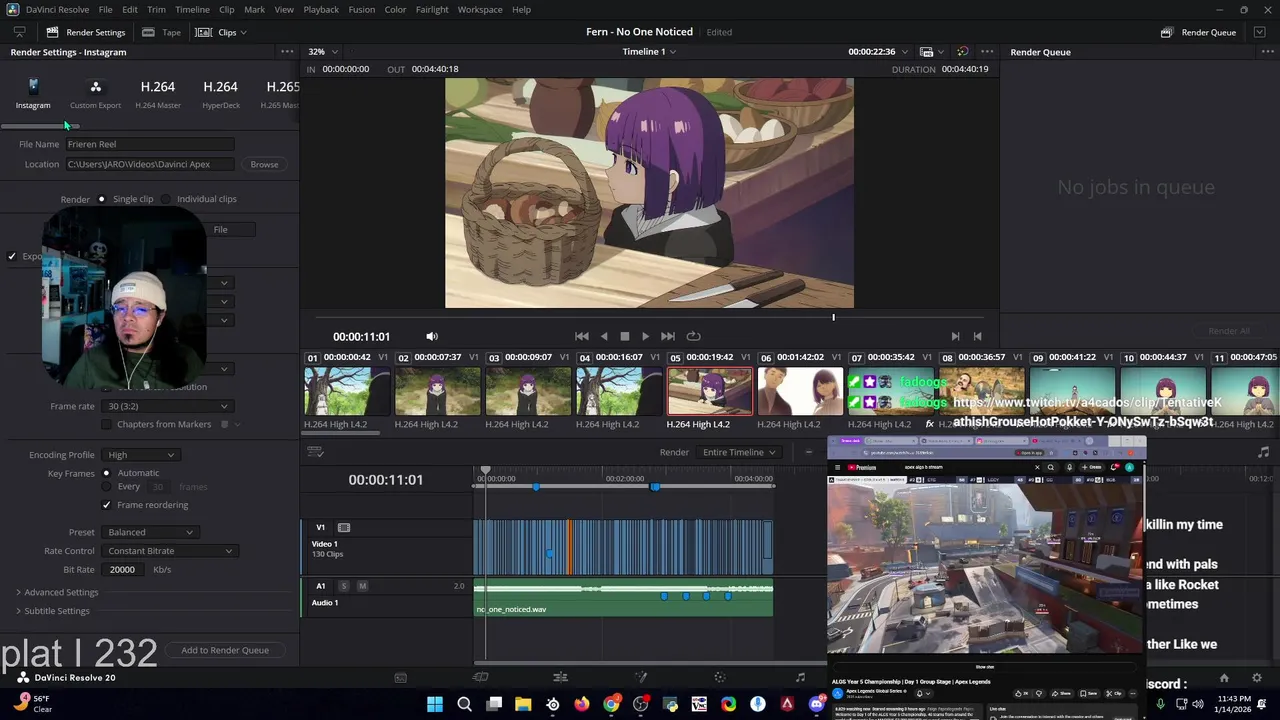The width and height of the screenshot is (1280, 720).
Task: Expand Advanced Settings section
Action: pyautogui.click(x=56, y=592)
